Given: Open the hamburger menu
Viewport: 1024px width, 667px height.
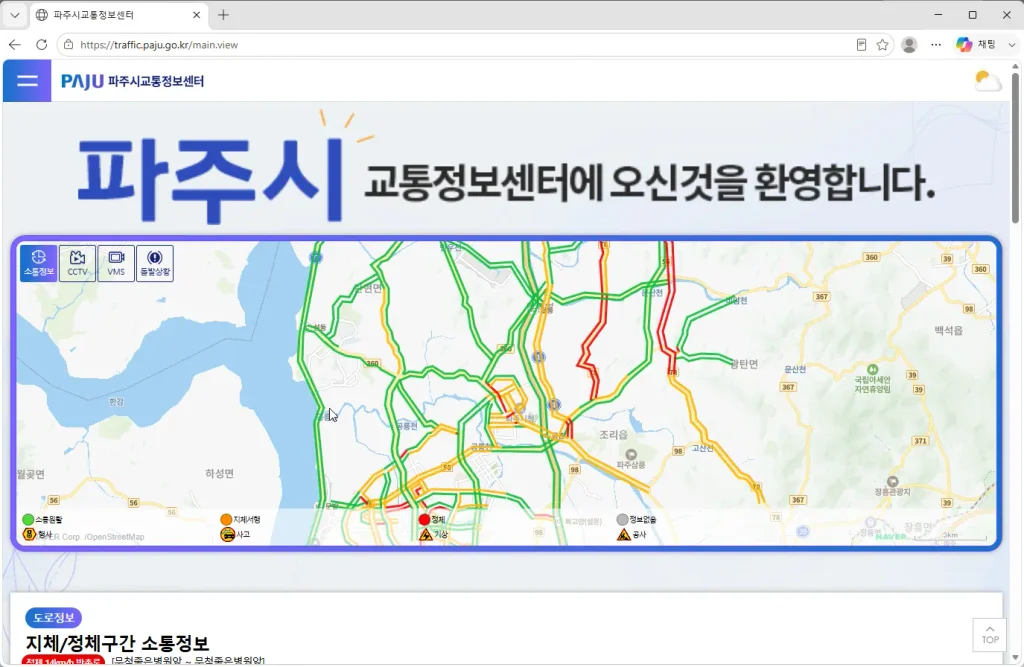Looking at the screenshot, I should tap(27, 81).
